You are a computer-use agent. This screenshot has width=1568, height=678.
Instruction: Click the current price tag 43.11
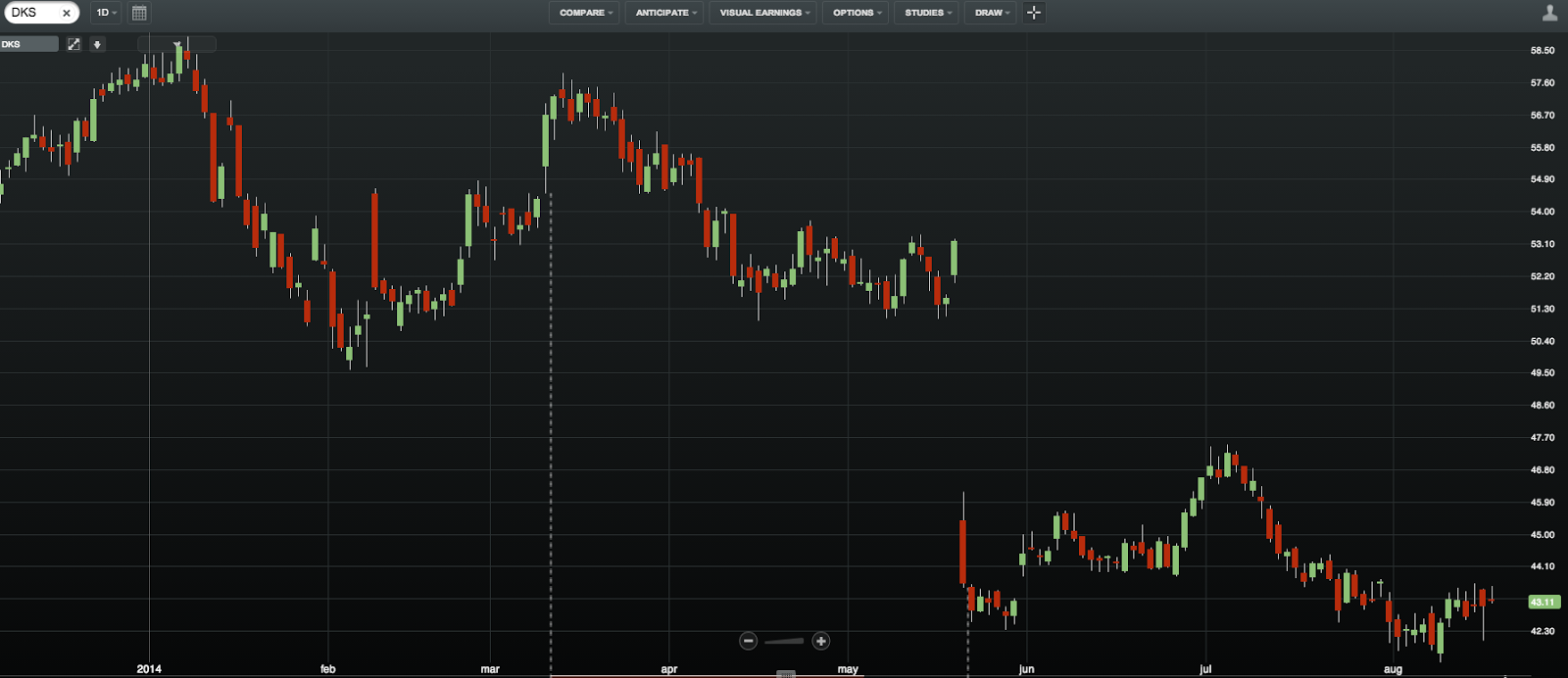click(x=1543, y=602)
